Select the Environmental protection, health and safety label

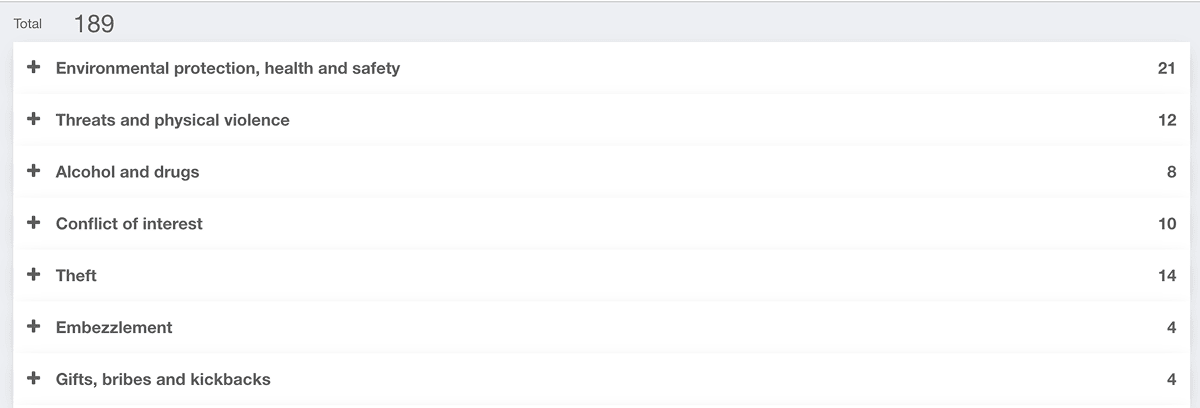[x=228, y=68]
